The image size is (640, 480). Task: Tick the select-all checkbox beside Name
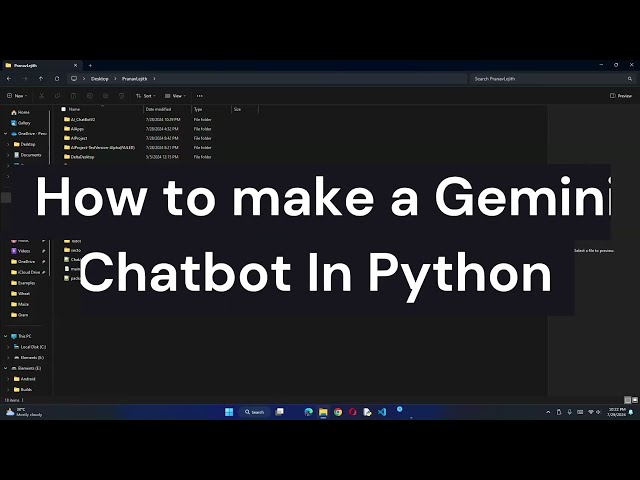[x=63, y=109]
